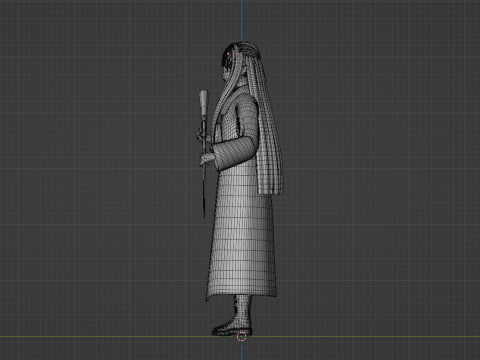The height and width of the screenshot is (360, 480).
Task: Click the long hair draping behind the character
Action: point(268,133)
